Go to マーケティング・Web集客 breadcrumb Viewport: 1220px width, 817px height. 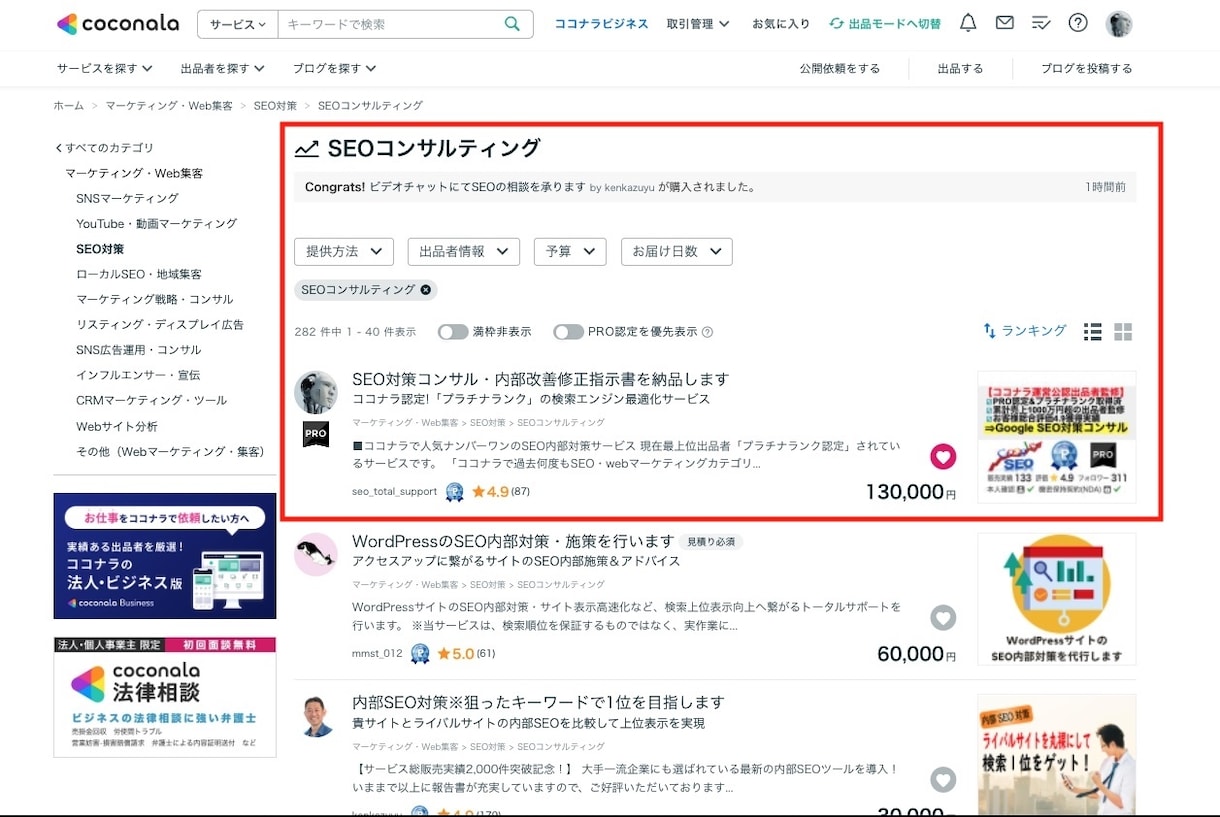point(169,105)
